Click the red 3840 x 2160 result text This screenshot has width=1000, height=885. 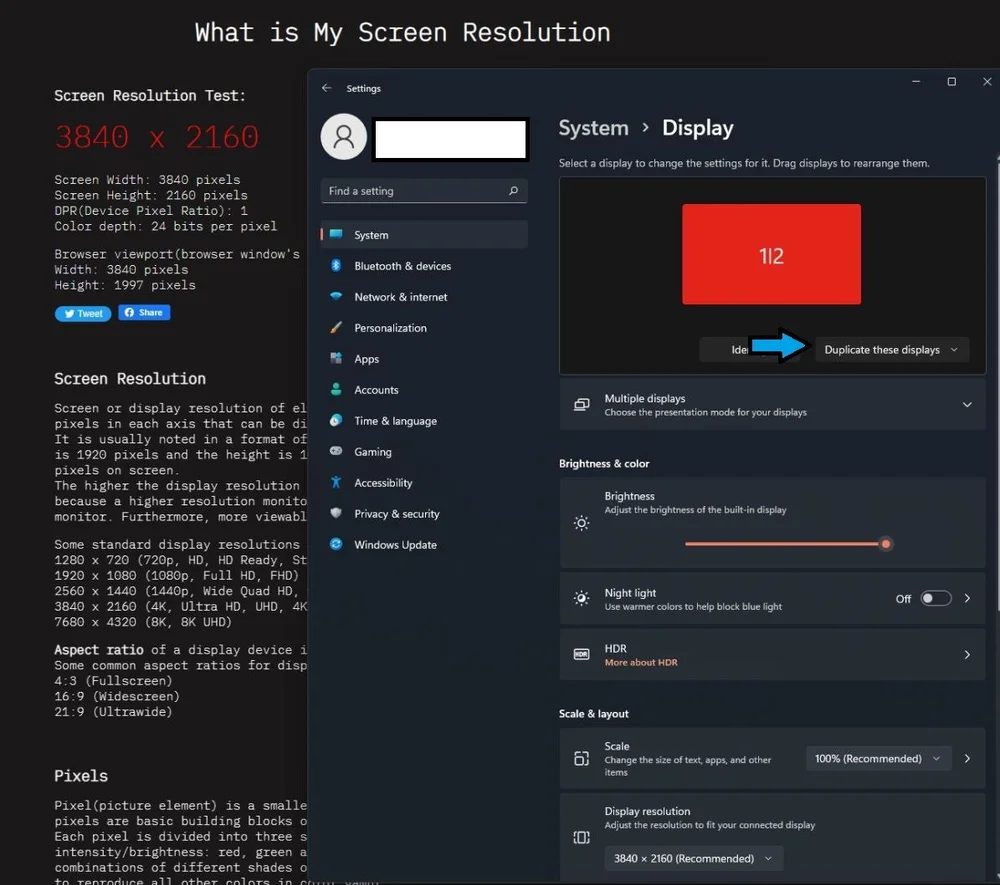(x=156, y=136)
